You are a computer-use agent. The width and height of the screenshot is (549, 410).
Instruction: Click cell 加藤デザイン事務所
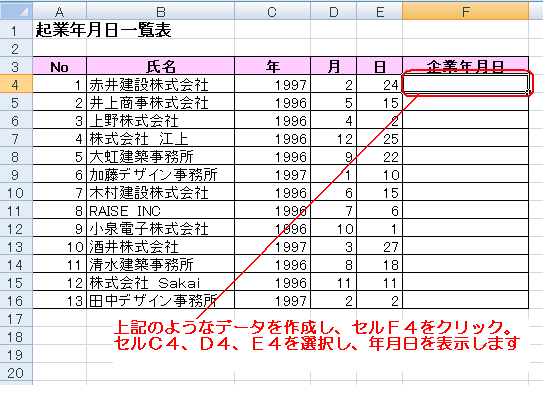[x=160, y=174]
